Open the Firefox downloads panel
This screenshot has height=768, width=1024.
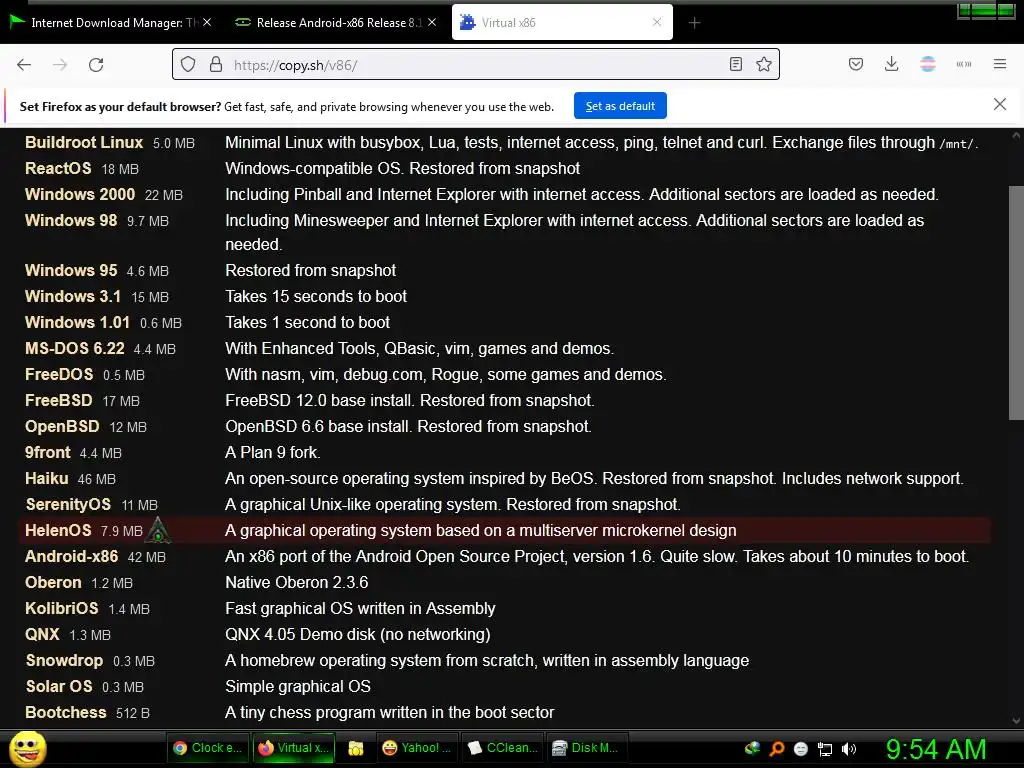pyautogui.click(x=891, y=64)
